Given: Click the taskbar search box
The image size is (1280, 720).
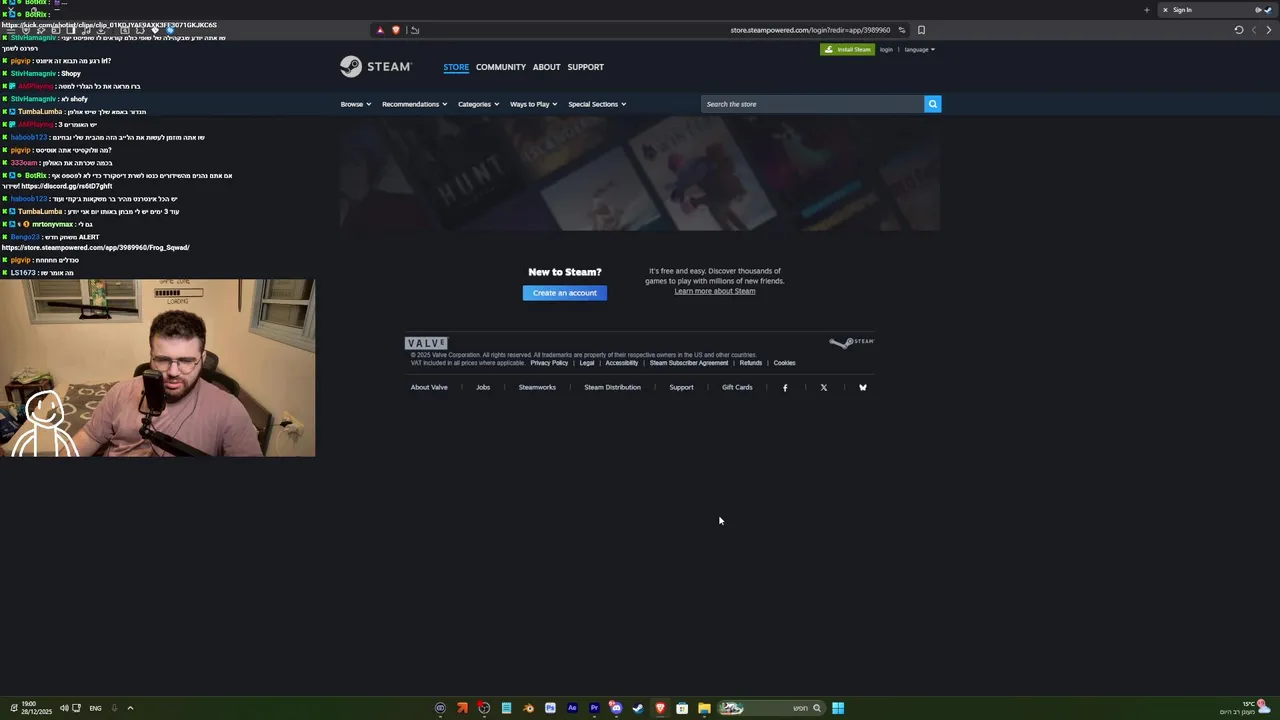Looking at the screenshot, I should pos(772,708).
